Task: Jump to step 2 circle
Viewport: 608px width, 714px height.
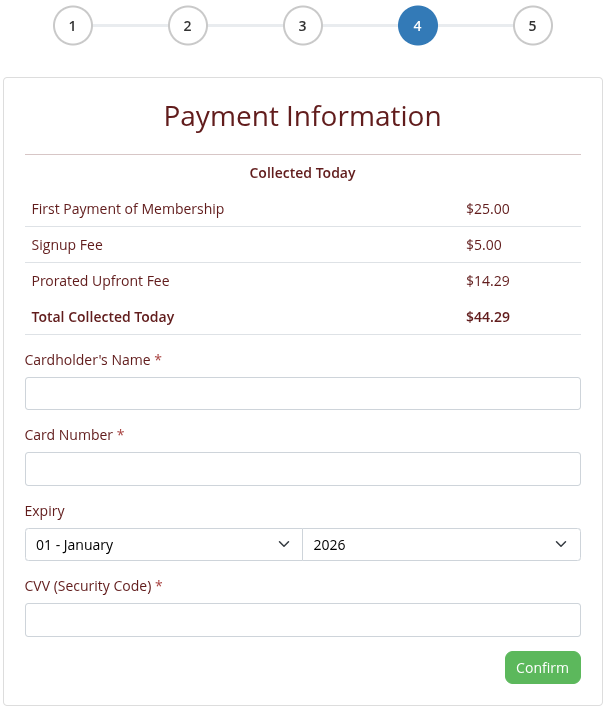Action: click(x=188, y=26)
